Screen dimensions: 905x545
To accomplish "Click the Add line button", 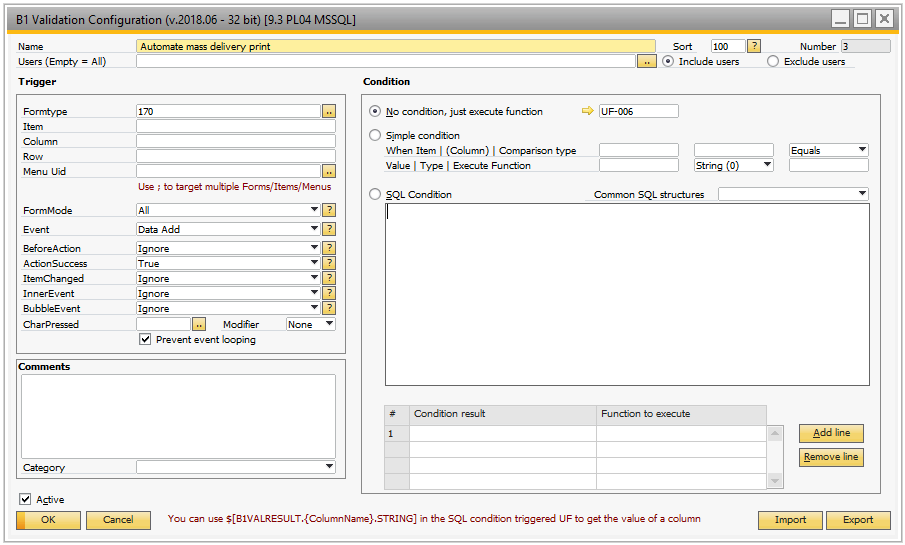I will tap(831, 432).
